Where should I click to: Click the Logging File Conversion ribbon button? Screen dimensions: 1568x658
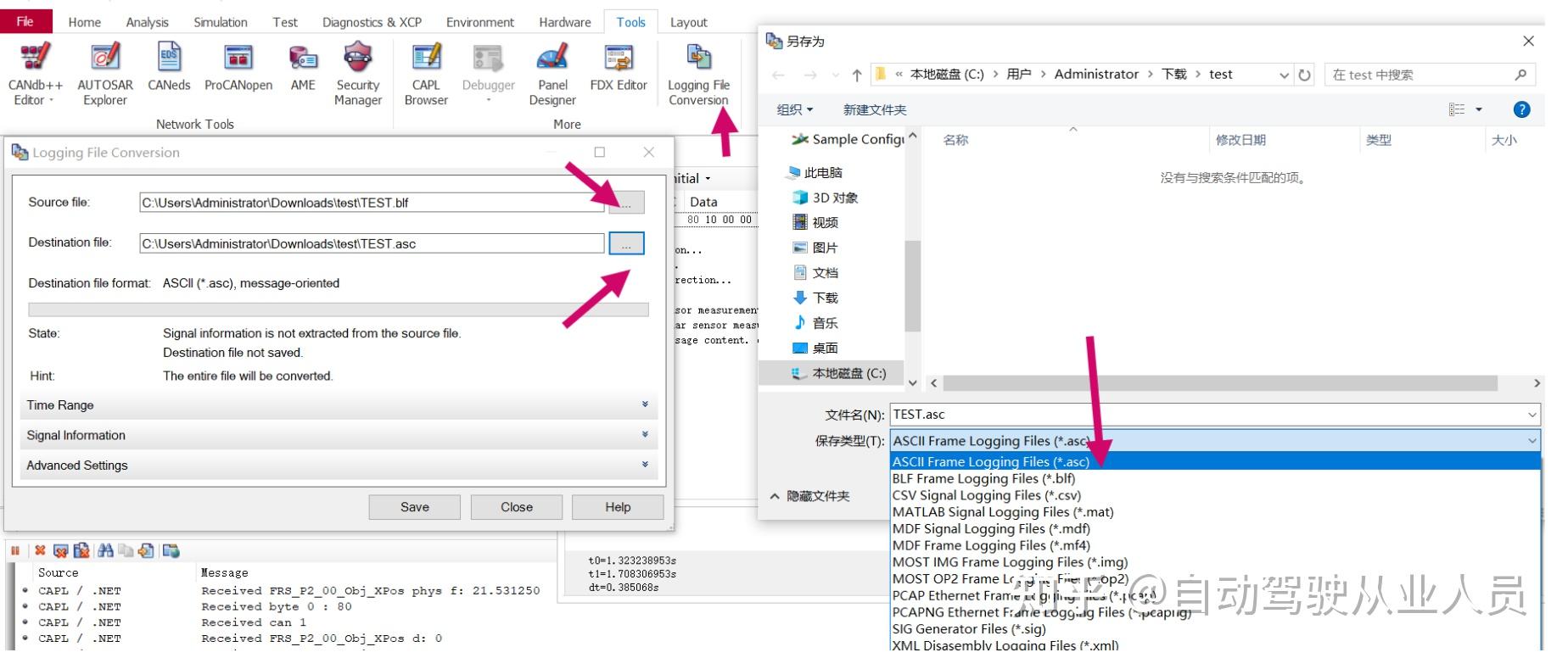click(698, 74)
